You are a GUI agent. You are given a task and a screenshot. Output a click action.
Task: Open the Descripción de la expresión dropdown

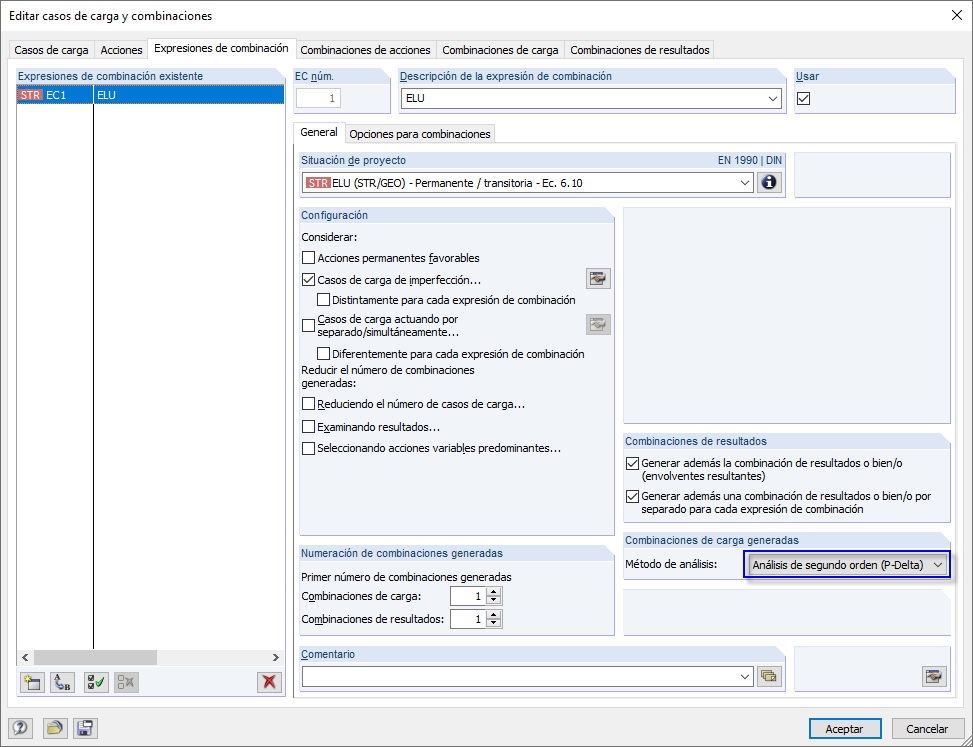click(x=773, y=99)
